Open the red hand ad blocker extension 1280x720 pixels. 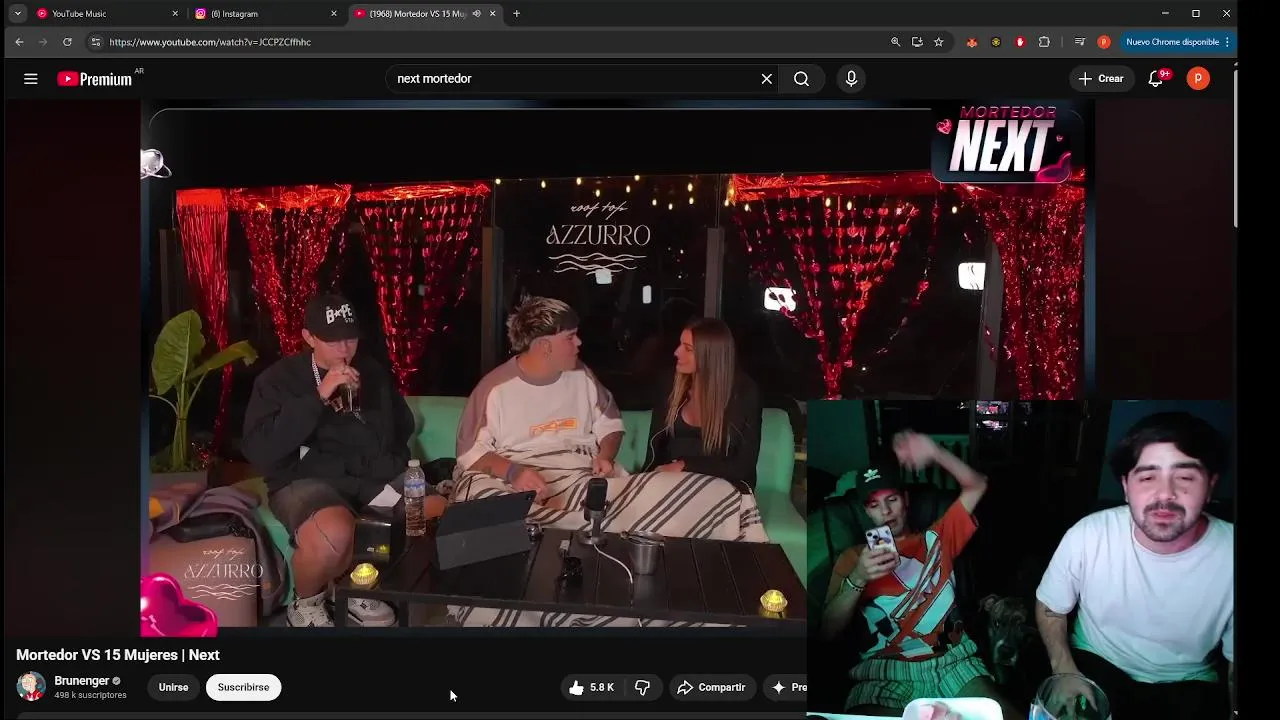point(1020,42)
